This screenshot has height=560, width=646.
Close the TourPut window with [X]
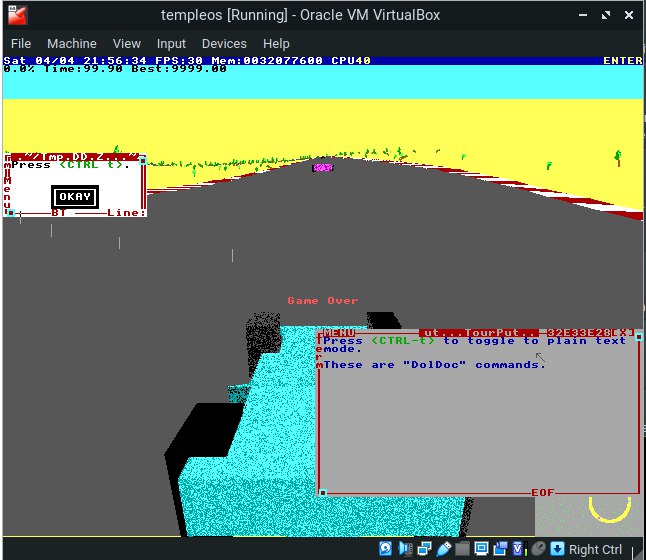tap(623, 332)
